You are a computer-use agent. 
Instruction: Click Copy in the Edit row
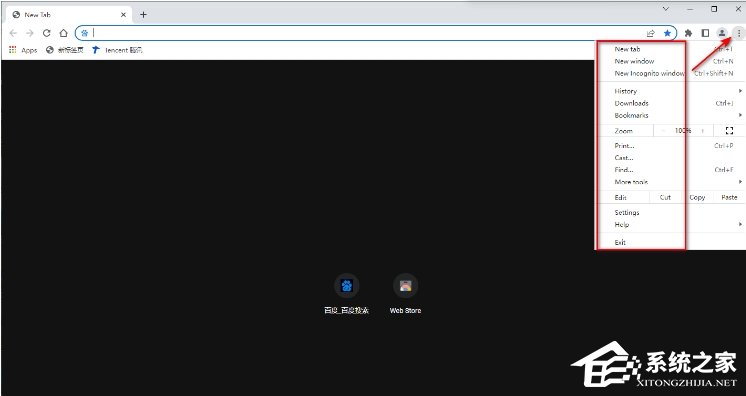tap(697, 197)
